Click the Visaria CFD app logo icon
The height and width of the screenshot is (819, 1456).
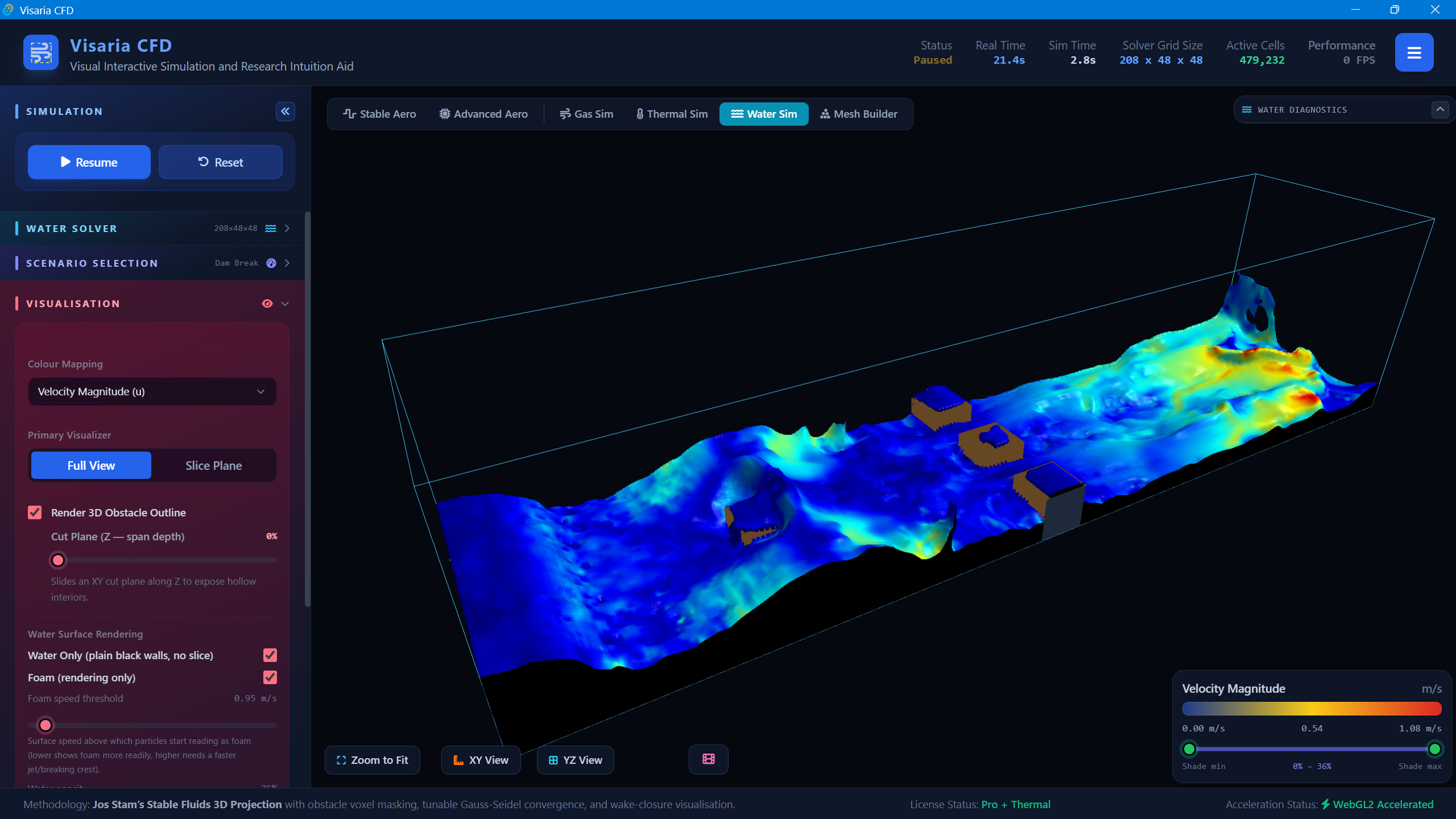pos(41,52)
